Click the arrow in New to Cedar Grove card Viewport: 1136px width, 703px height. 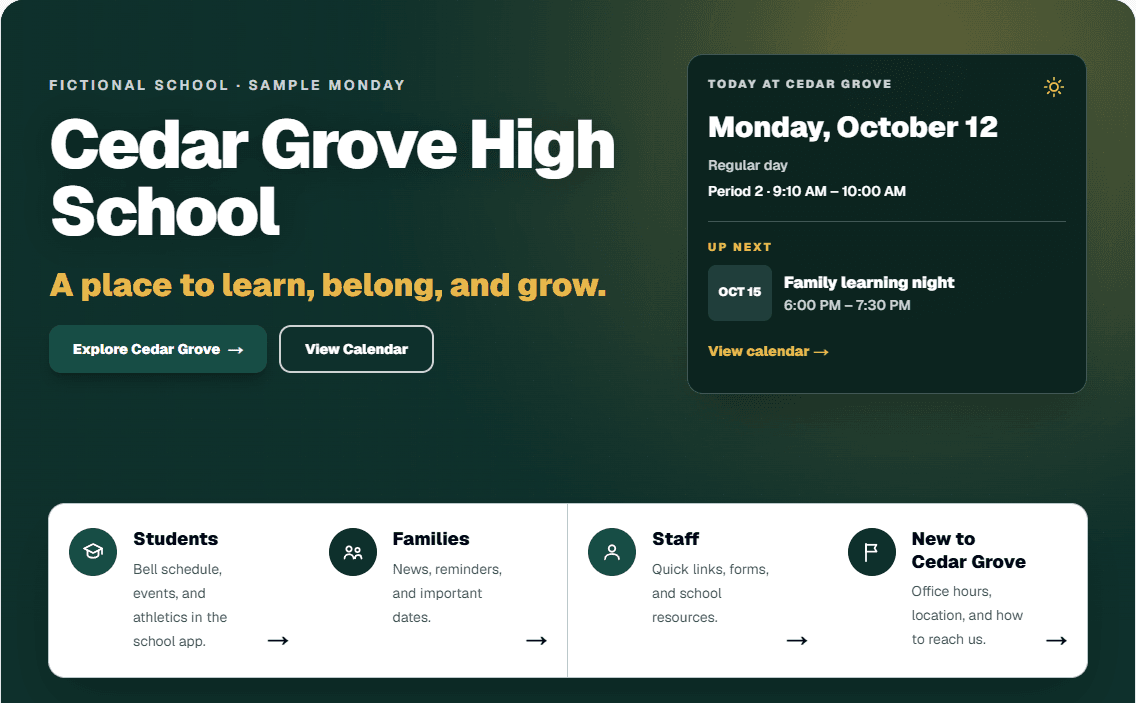1056,640
